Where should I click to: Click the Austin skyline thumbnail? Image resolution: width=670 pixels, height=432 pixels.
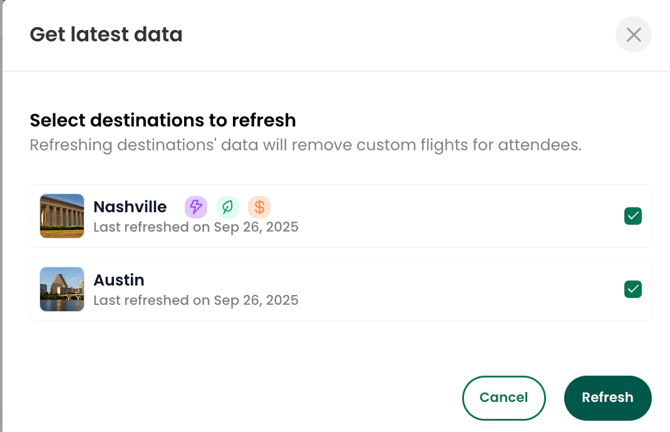click(62, 289)
